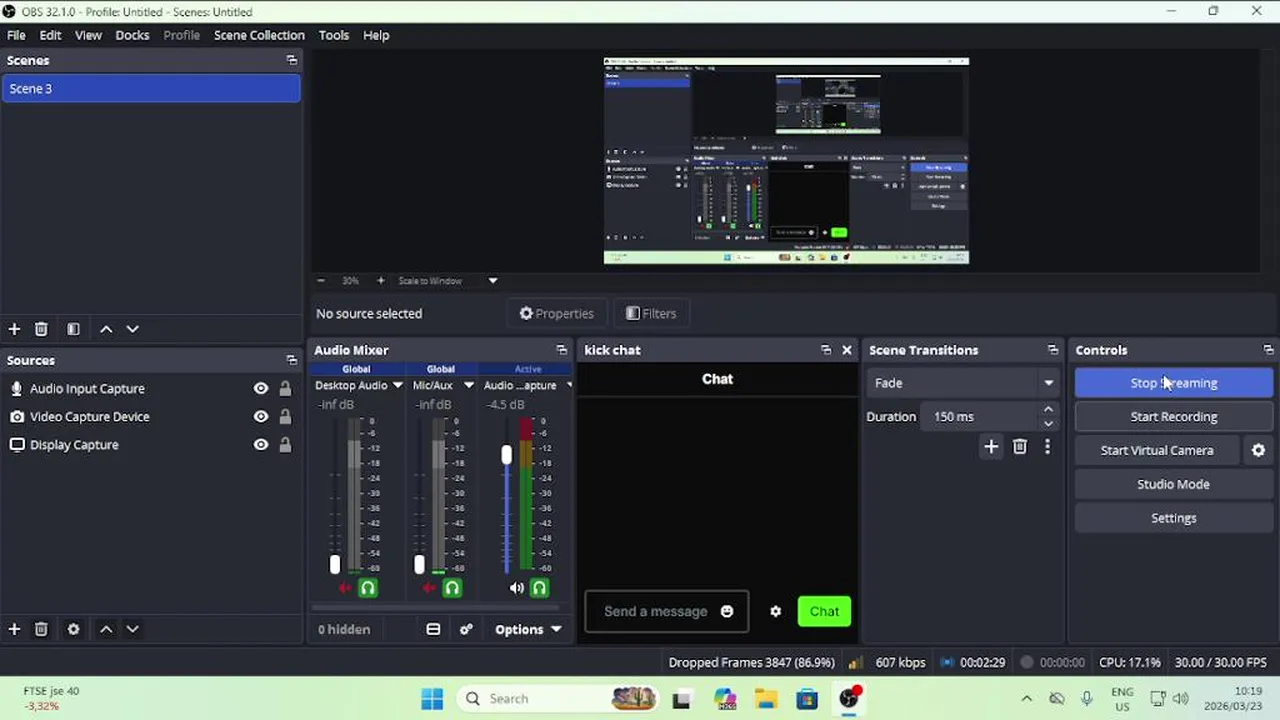Viewport: 1280px width, 720px height.
Task: Show hidden taskbar tray icons chevron
Action: [1026, 698]
